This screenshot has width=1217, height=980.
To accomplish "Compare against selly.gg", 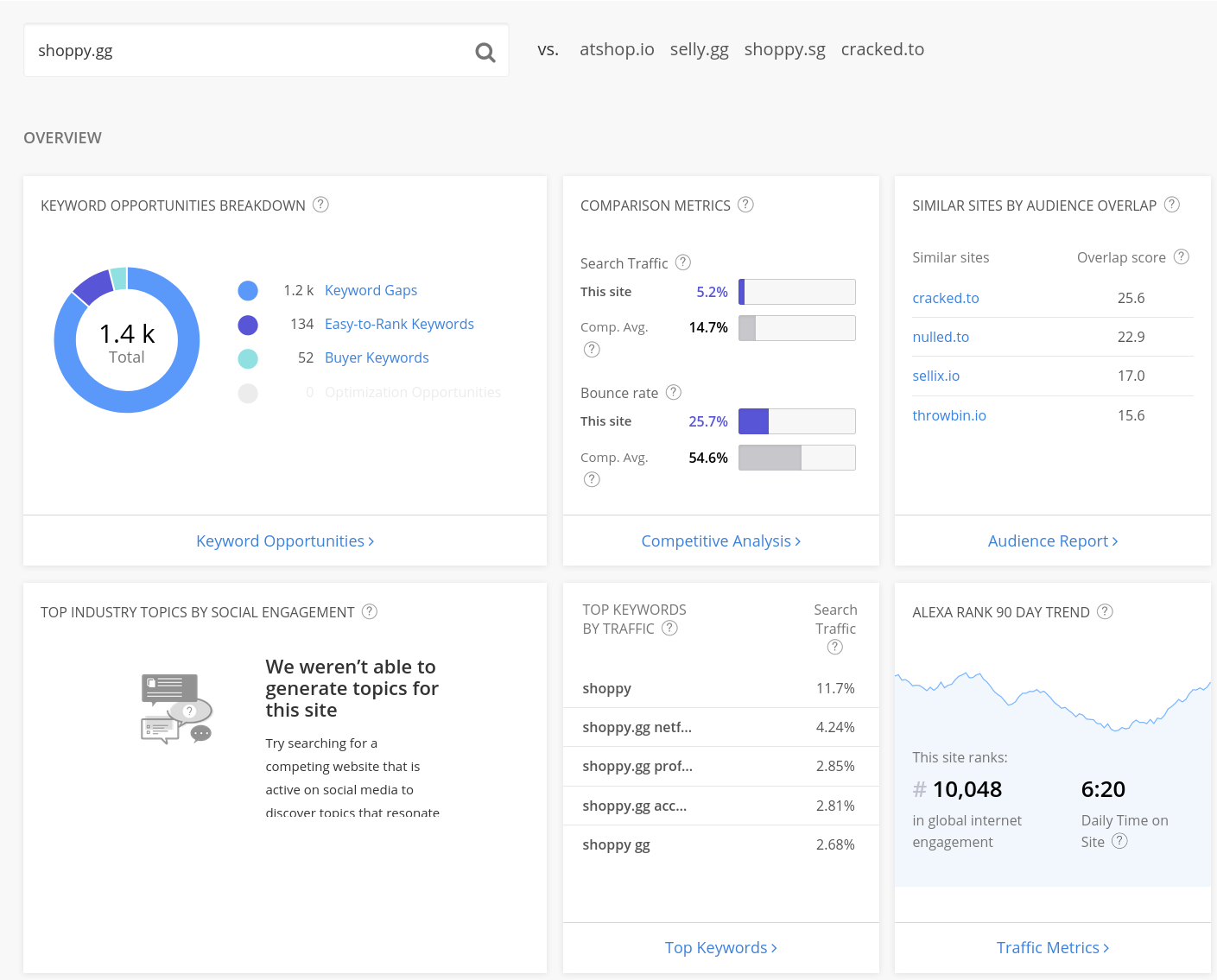I will (x=699, y=49).
